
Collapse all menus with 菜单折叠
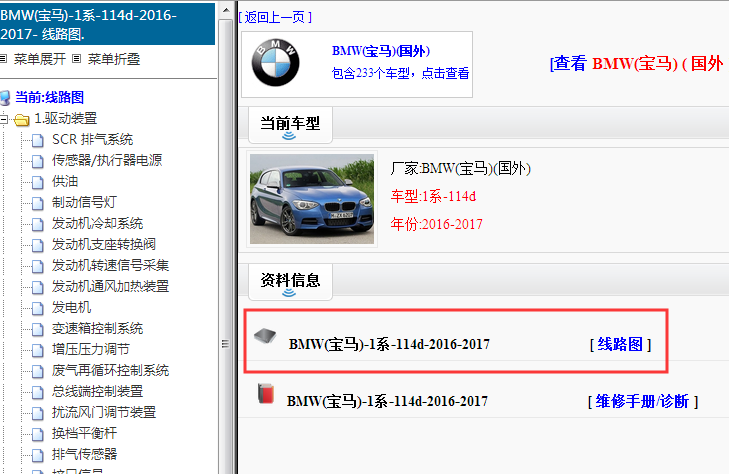(114, 59)
